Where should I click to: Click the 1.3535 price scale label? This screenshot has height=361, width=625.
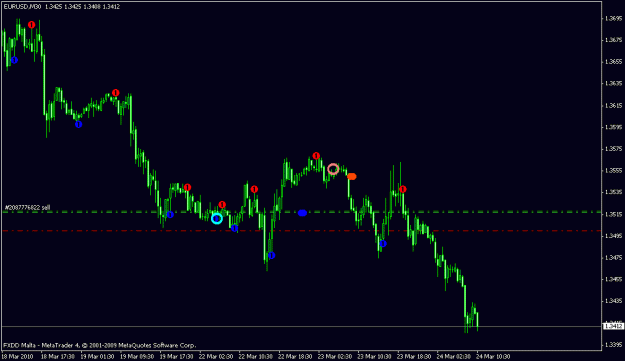(613, 192)
